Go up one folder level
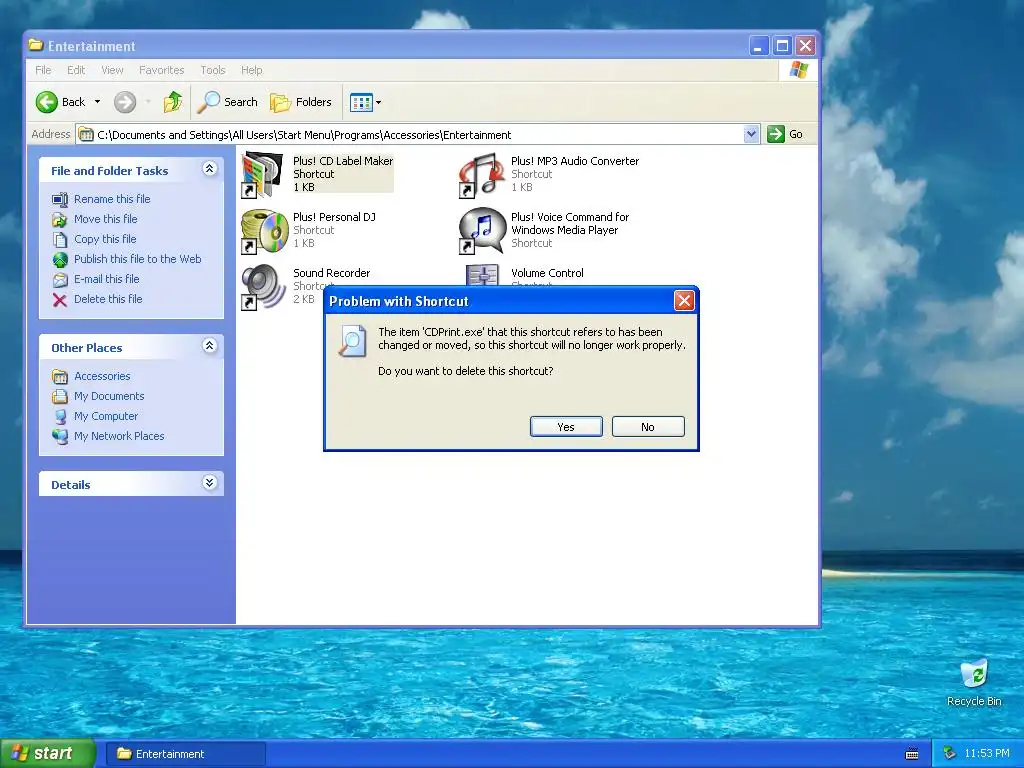This screenshot has height=768, width=1024. 172,102
